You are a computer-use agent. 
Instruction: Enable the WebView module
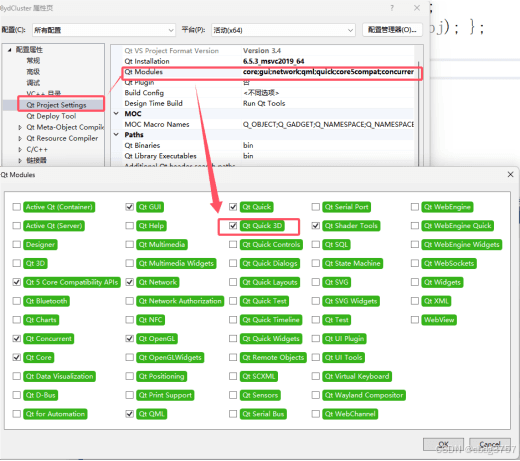click(415, 320)
